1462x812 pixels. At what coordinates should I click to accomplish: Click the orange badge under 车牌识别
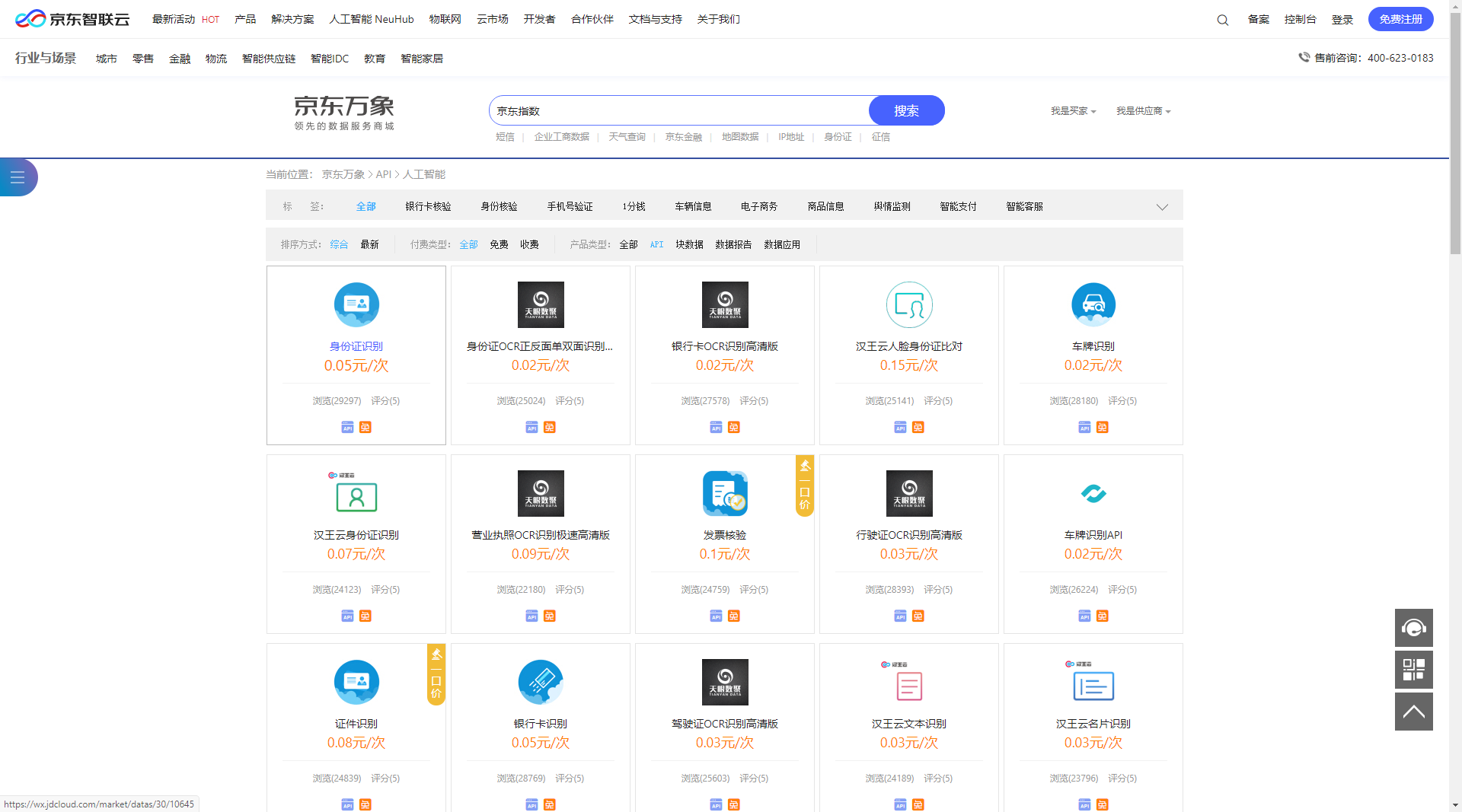[x=1103, y=428]
